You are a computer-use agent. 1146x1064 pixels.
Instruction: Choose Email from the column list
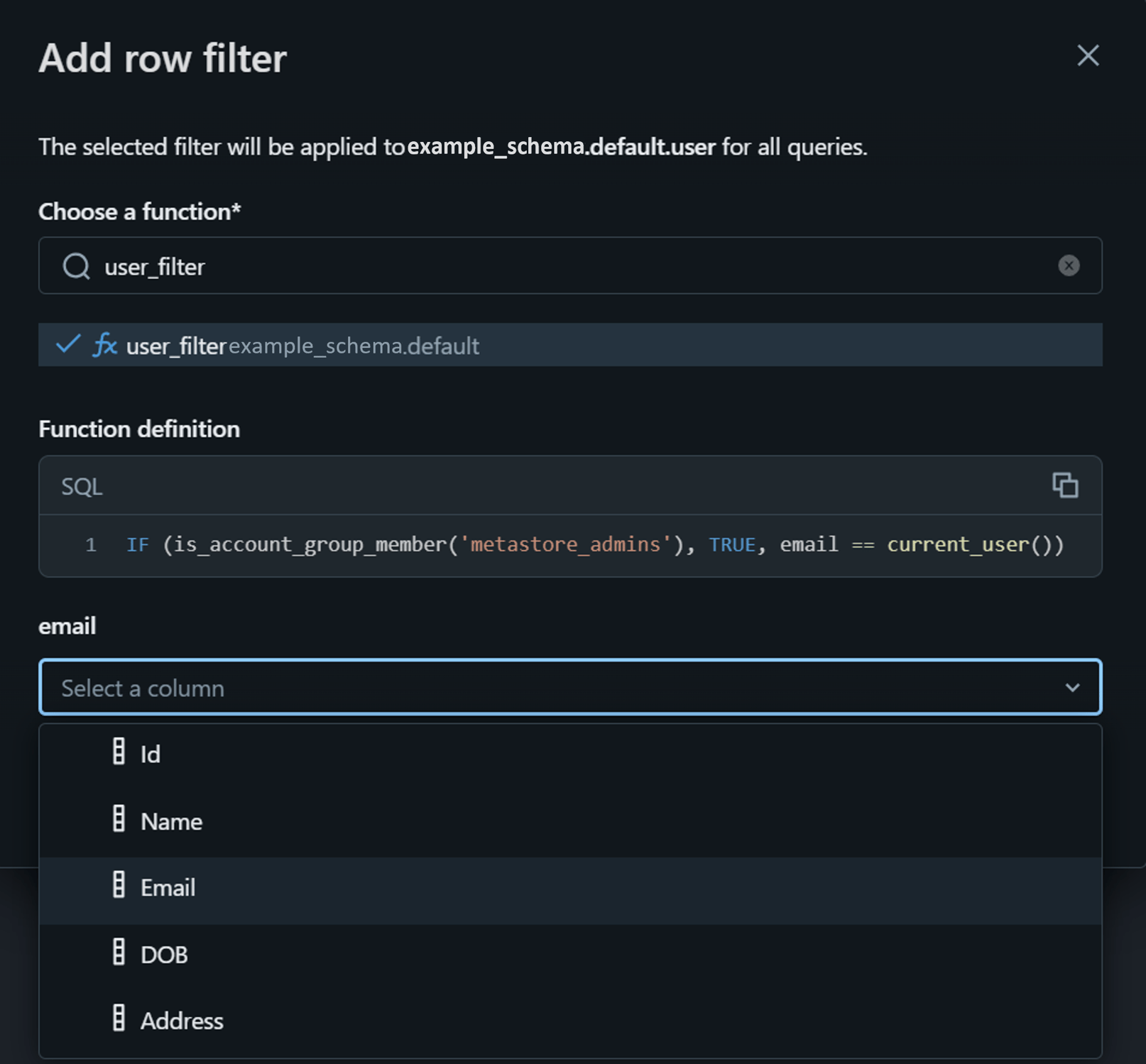pos(168,887)
